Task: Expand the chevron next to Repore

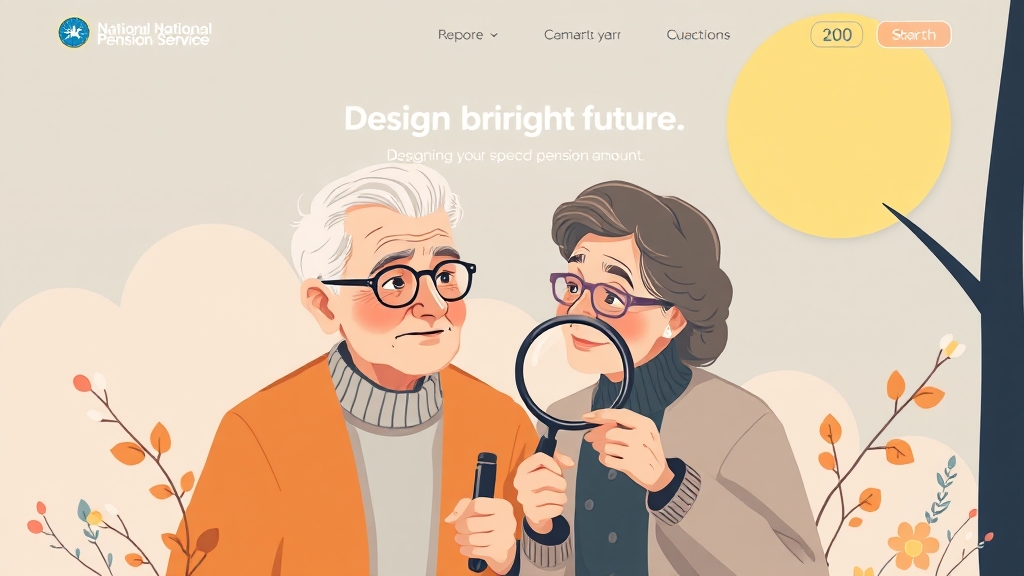Action: [x=494, y=35]
